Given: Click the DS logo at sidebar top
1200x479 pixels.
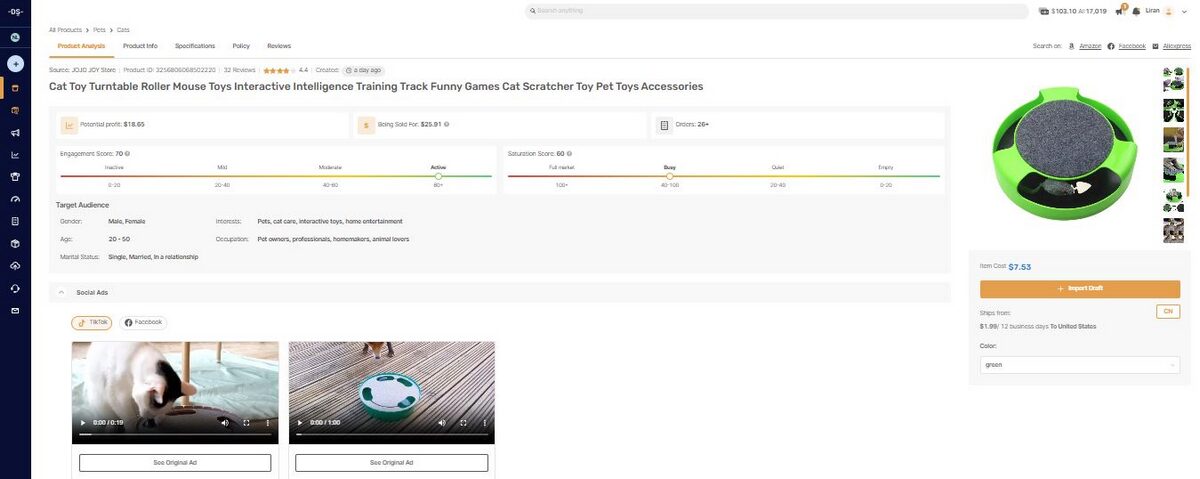Looking at the screenshot, I should 15,11.
